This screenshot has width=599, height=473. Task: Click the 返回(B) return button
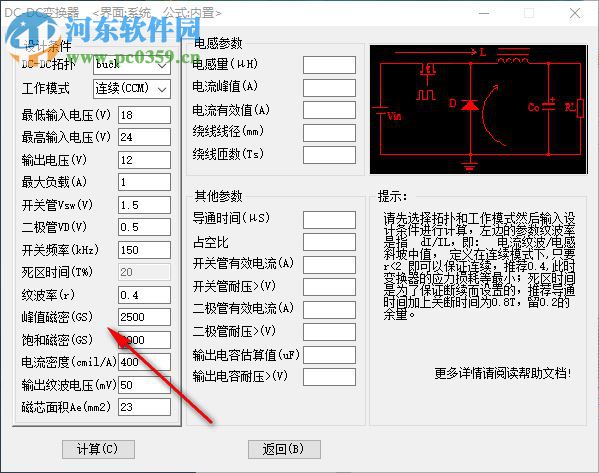click(x=284, y=449)
